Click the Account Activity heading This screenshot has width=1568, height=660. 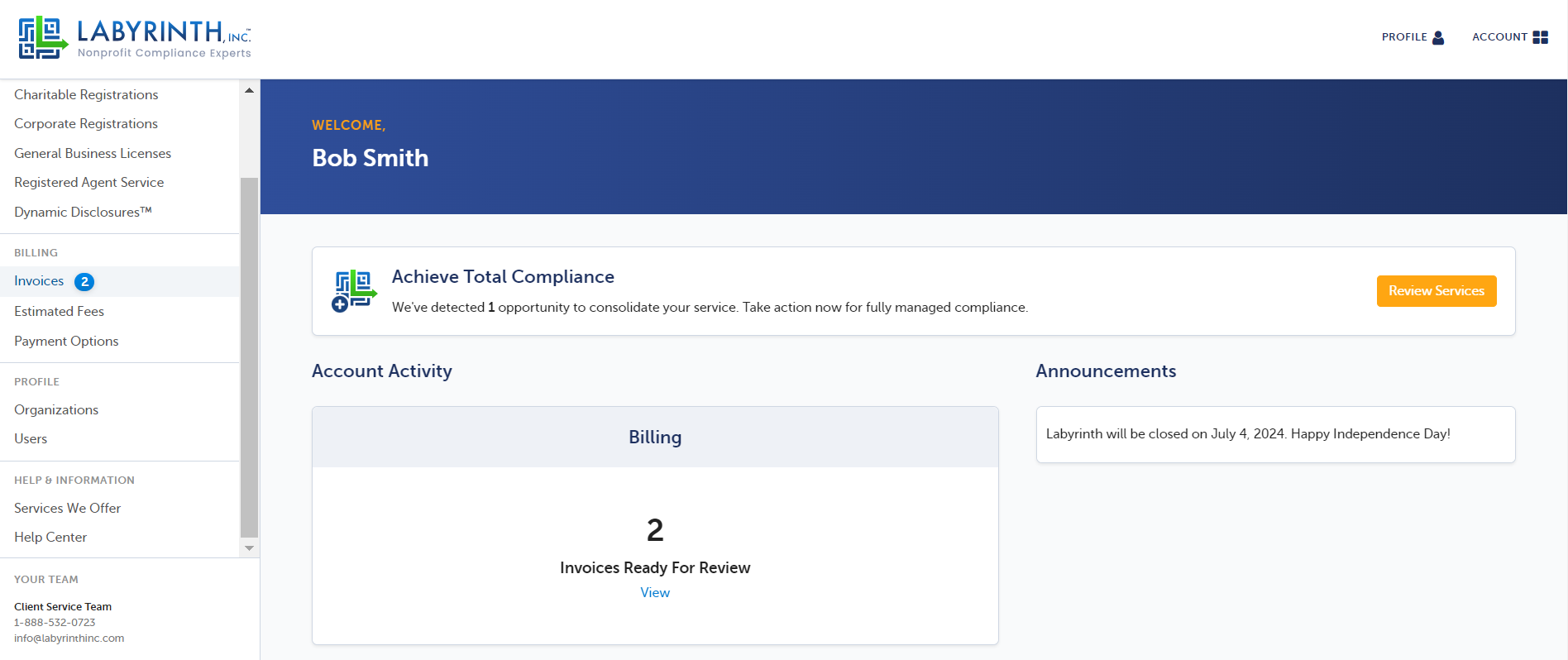(382, 371)
